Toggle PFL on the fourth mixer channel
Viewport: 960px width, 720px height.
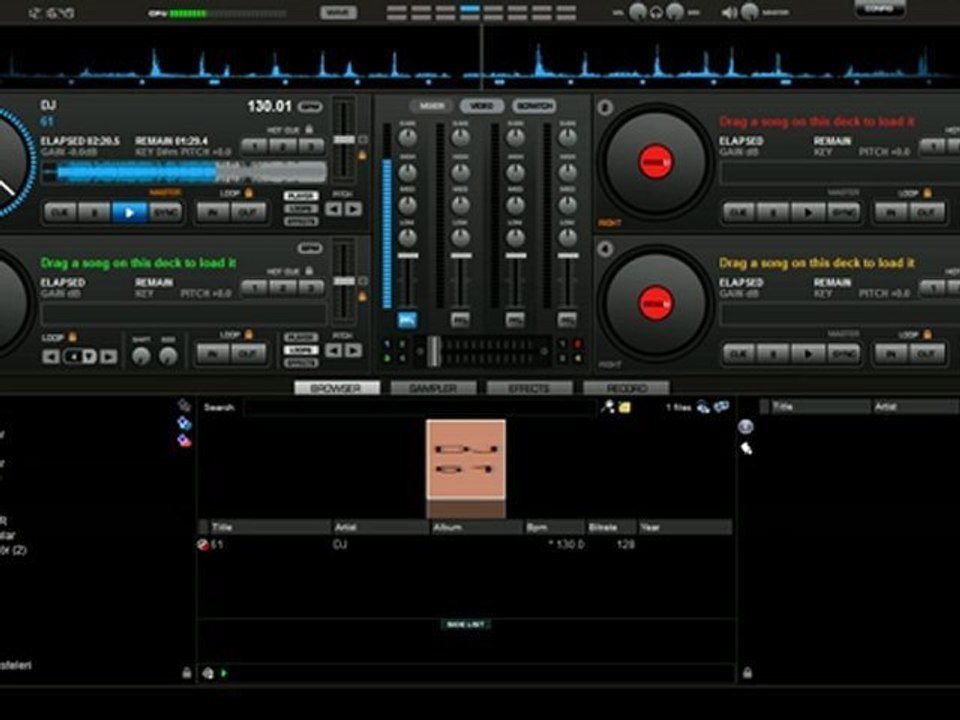(567, 320)
